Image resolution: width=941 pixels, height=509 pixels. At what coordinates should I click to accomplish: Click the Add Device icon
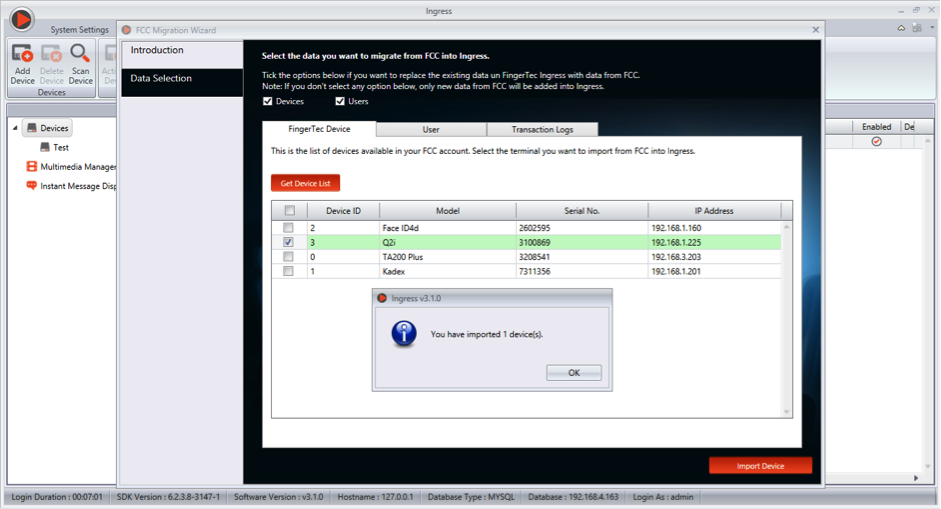coord(22,53)
